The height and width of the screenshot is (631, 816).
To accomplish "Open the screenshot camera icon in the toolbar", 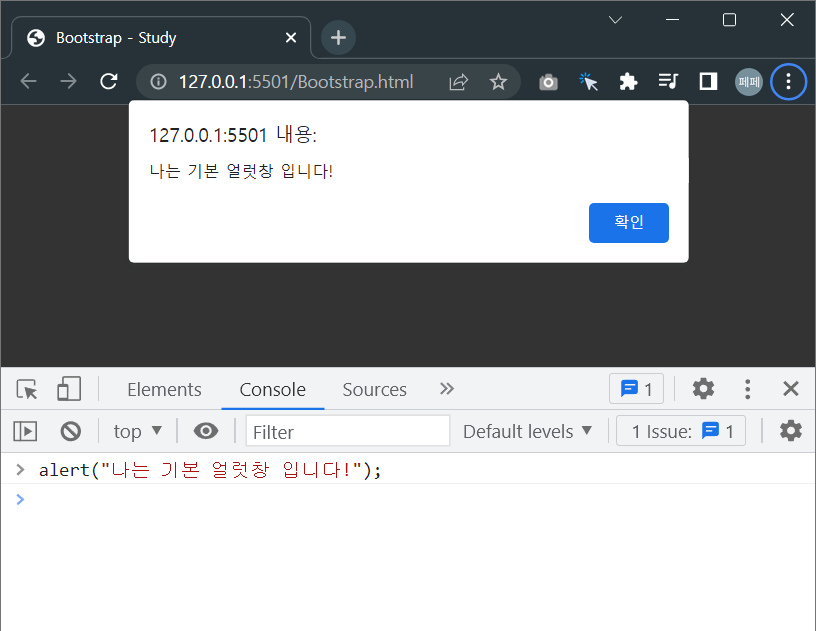I will 548,82.
